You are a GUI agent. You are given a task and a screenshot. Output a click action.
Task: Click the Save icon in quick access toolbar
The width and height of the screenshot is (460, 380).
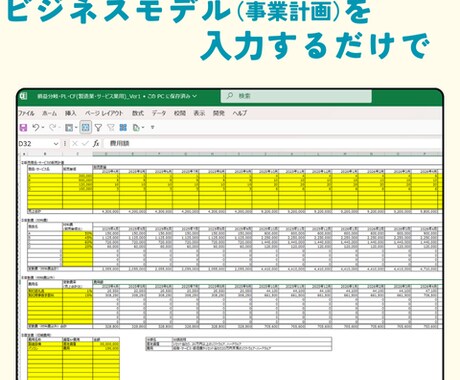[23, 127]
